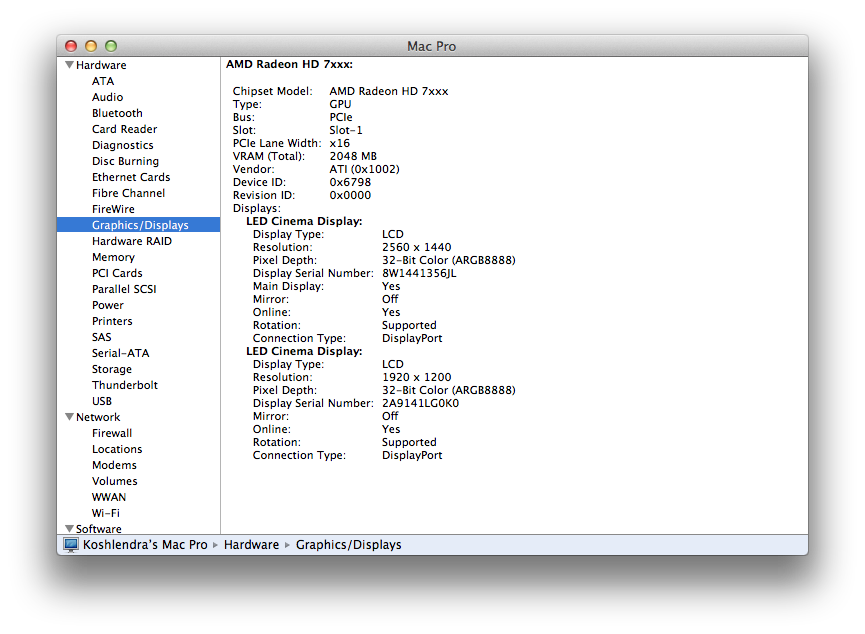The width and height of the screenshot is (865, 634).
Task: Click Hardware in the path bar
Action: (x=252, y=545)
